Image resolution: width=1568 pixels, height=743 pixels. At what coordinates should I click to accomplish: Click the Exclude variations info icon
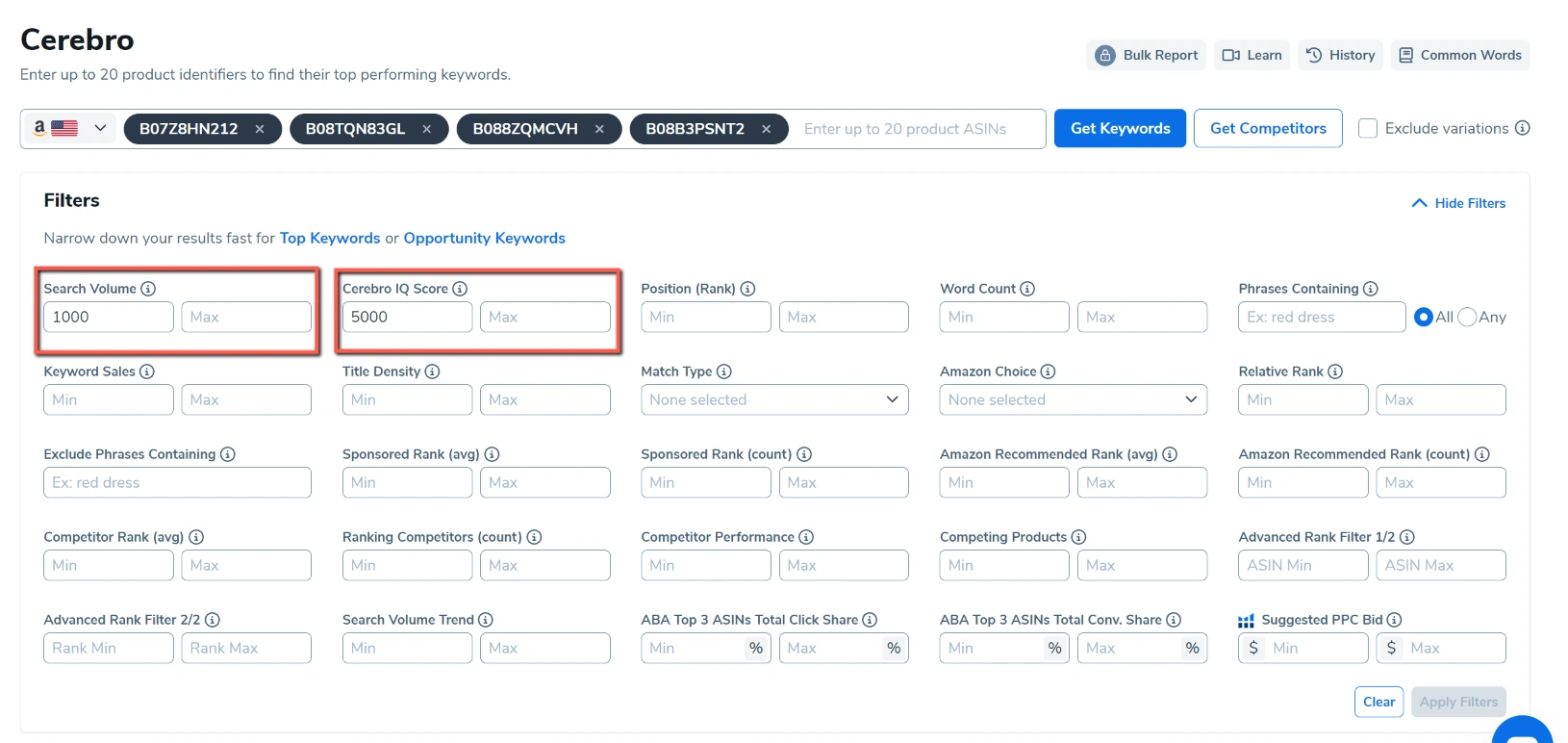pyautogui.click(x=1522, y=128)
